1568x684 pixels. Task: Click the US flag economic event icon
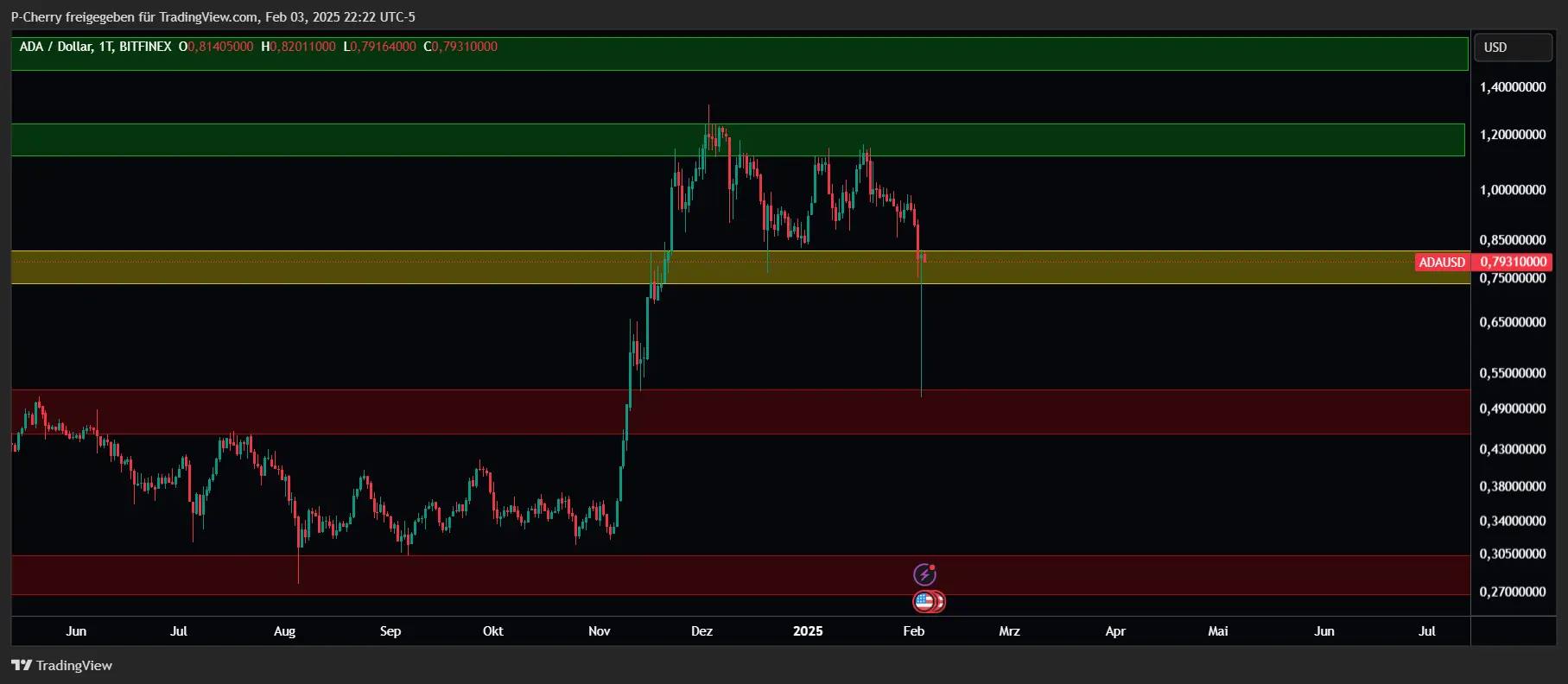(925, 602)
